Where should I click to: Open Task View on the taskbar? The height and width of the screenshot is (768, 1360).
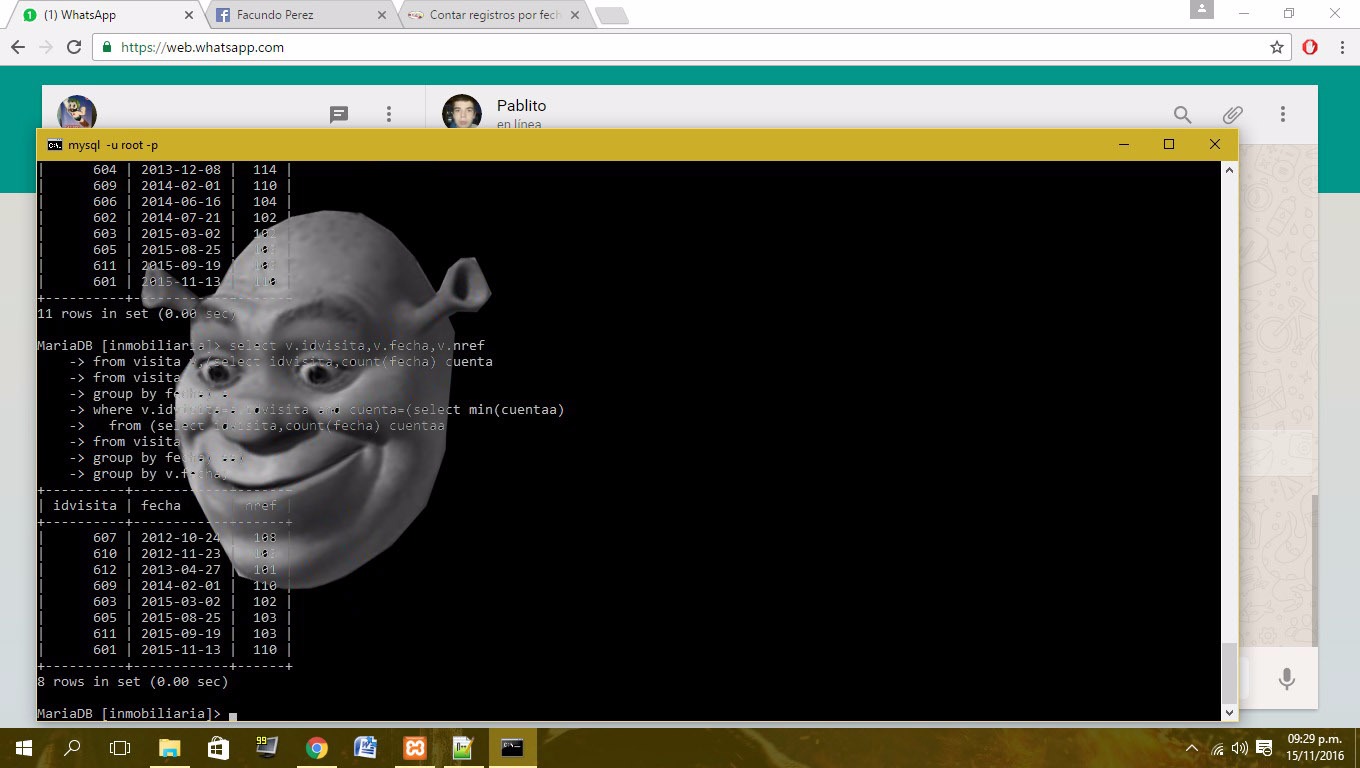(x=120, y=748)
